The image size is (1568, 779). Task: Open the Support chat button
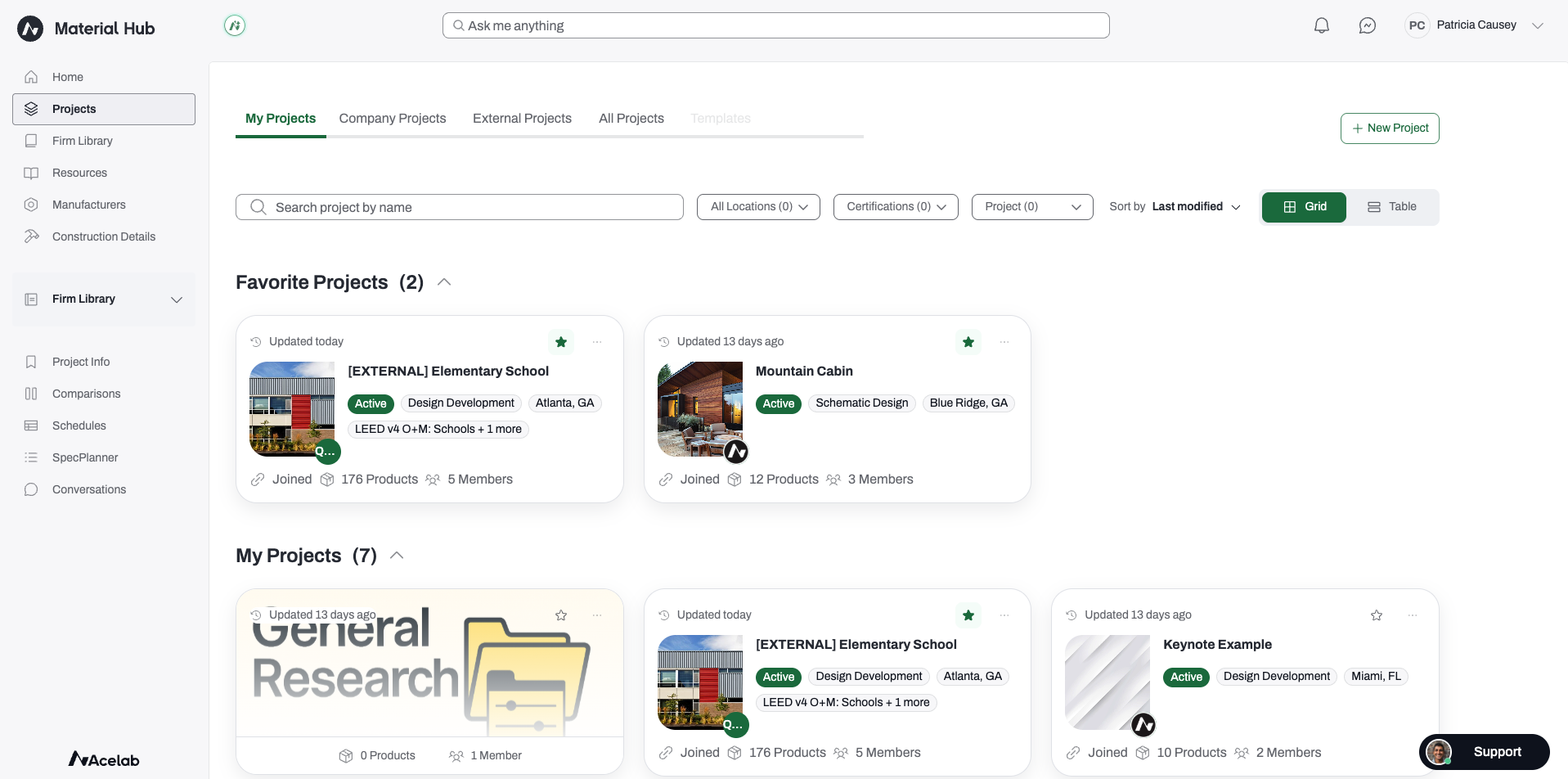tap(1484, 752)
